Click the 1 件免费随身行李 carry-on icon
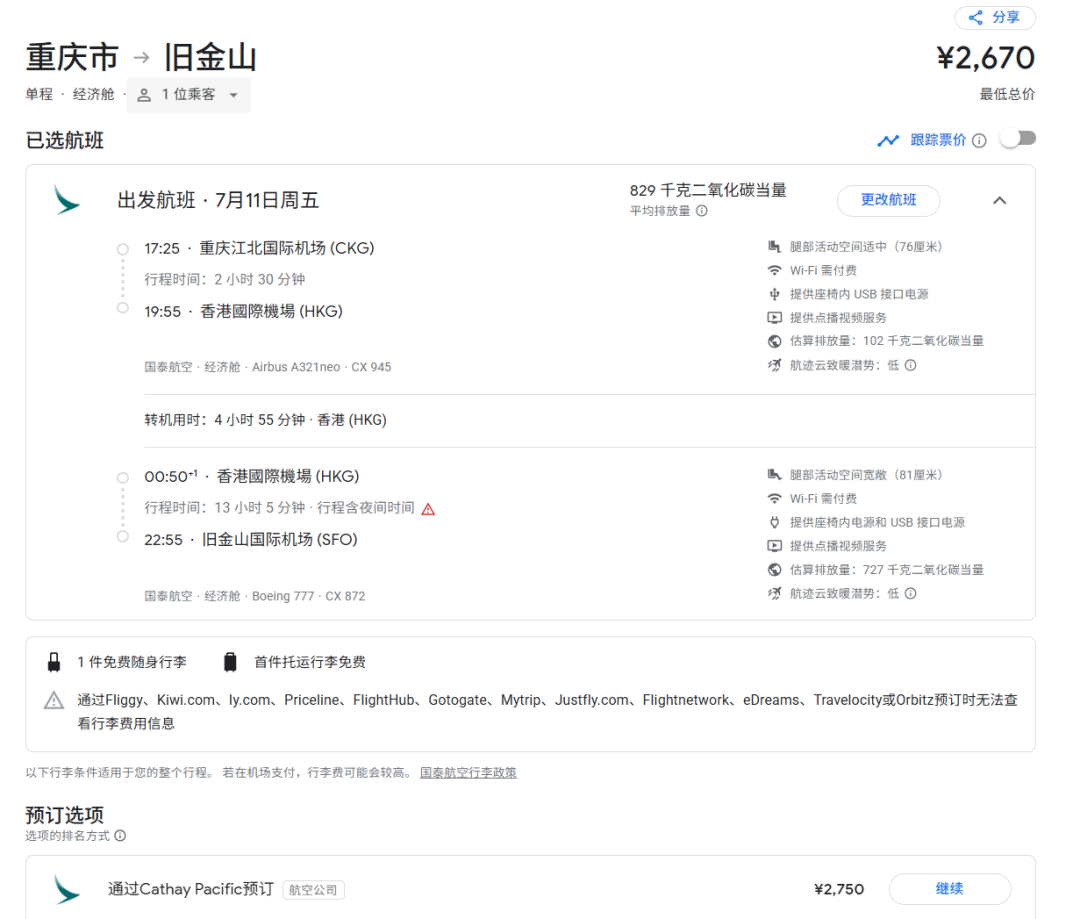 pyautogui.click(x=54, y=662)
